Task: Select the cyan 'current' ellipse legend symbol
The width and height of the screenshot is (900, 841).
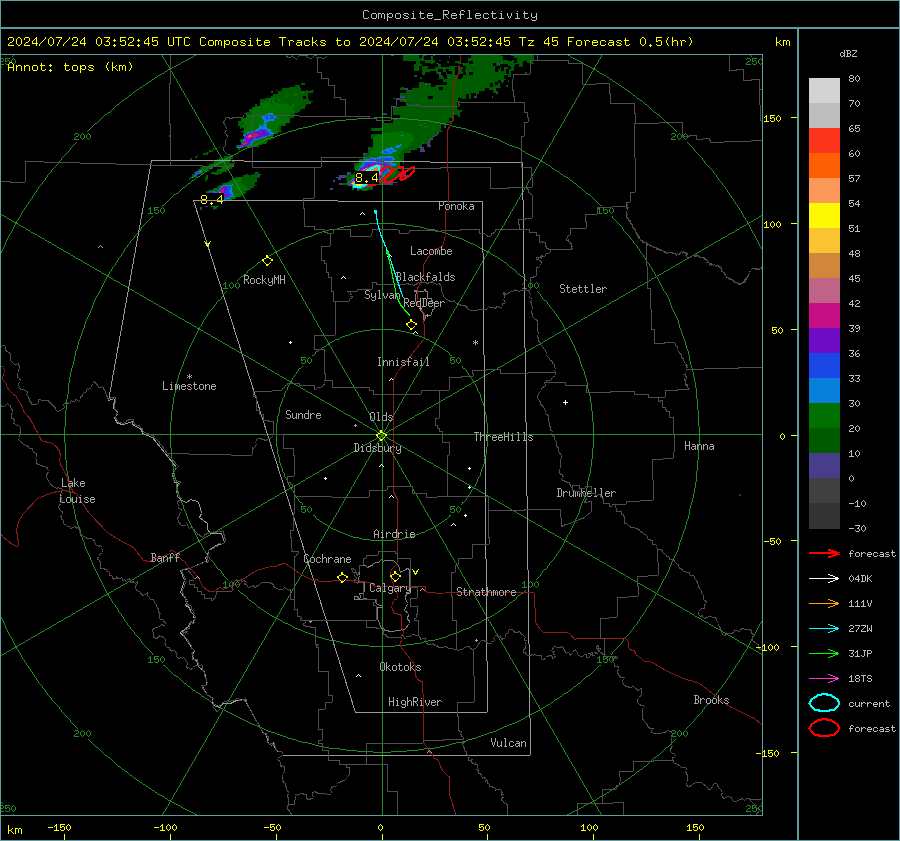Action: [x=824, y=703]
